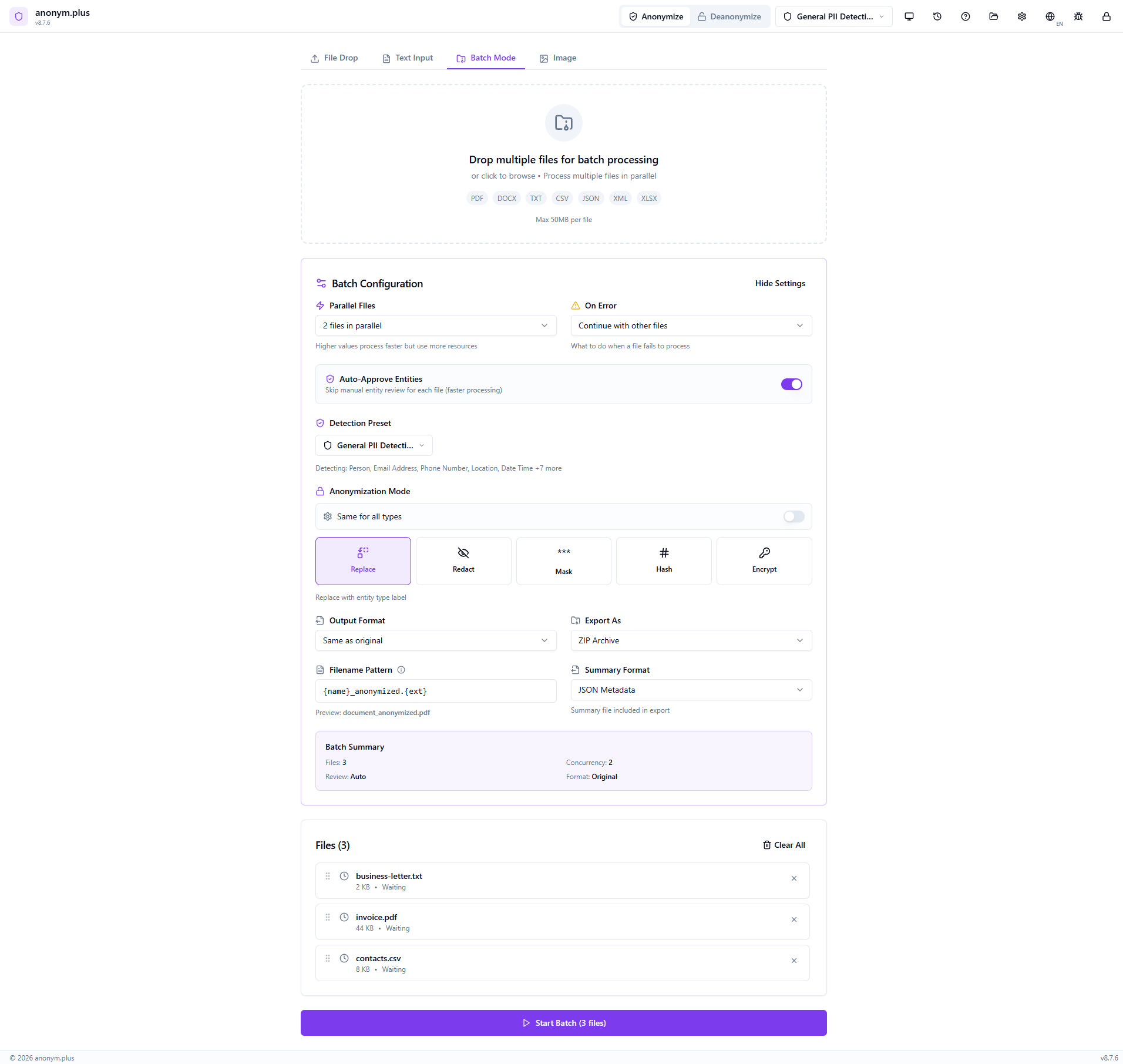Change the Summary Format dropdown
Image resolution: width=1123 pixels, height=1064 pixels.
[x=691, y=690]
